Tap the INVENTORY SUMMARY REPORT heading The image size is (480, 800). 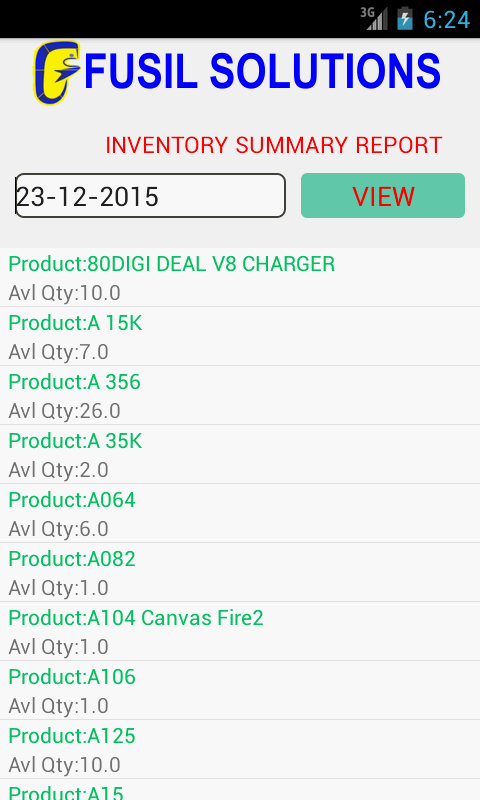pyautogui.click(x=273, y=145)
